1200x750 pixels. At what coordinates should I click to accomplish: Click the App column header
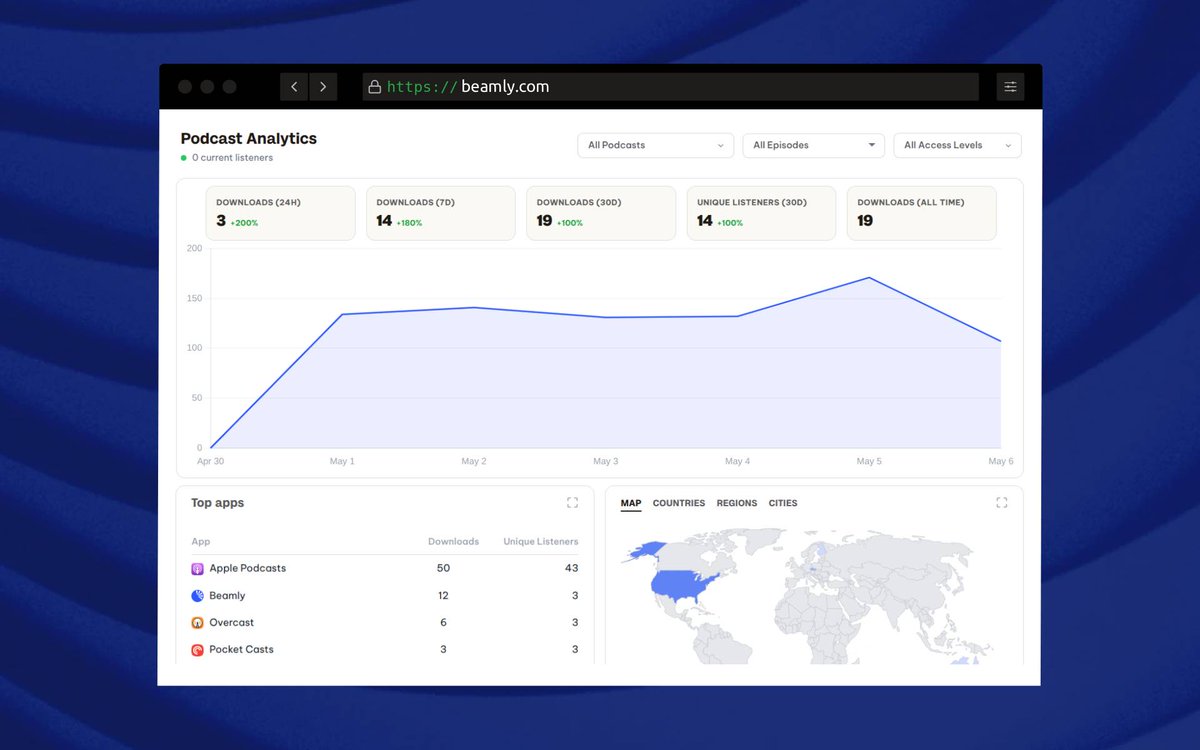click(x=201, y=542)
